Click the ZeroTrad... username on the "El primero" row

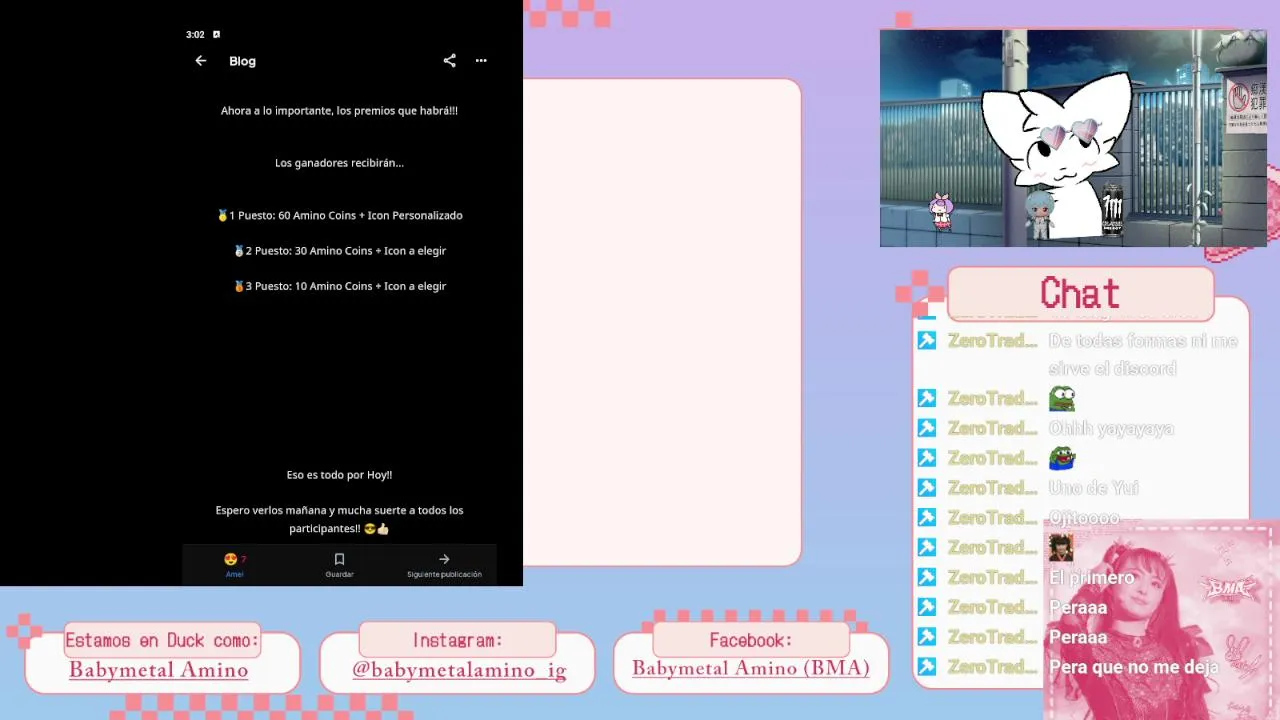click(x=993, y=577)
